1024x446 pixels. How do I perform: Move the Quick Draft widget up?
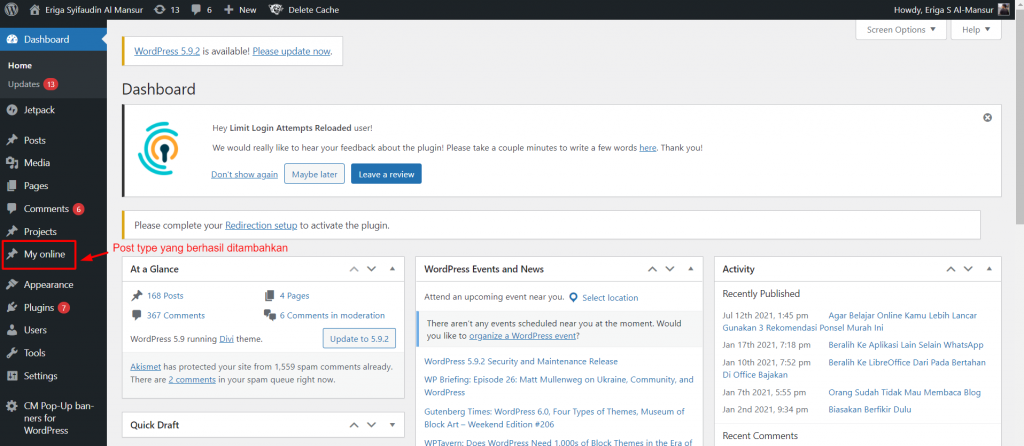[354, 425]
